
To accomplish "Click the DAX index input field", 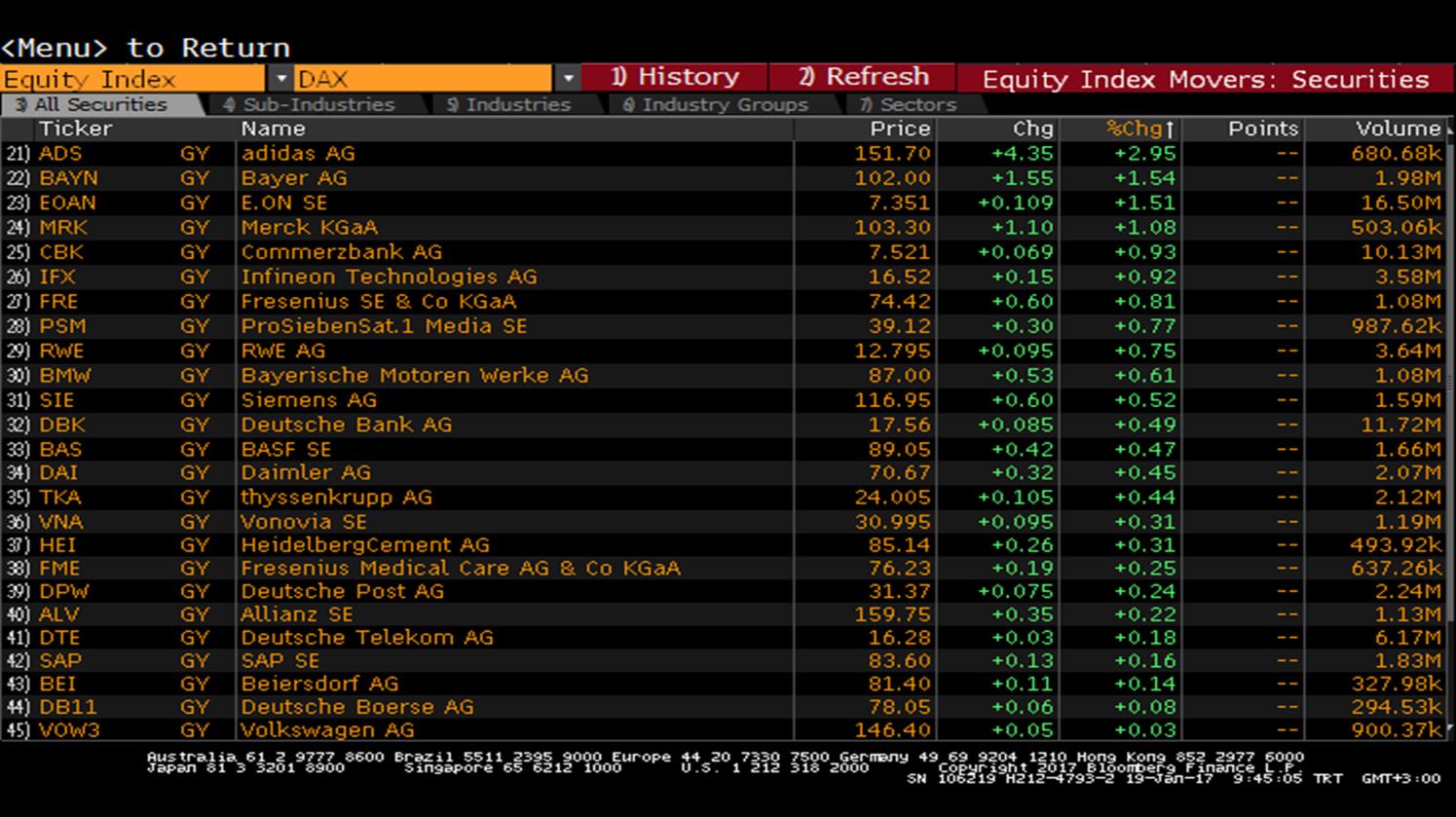I will tap(424, 79).
